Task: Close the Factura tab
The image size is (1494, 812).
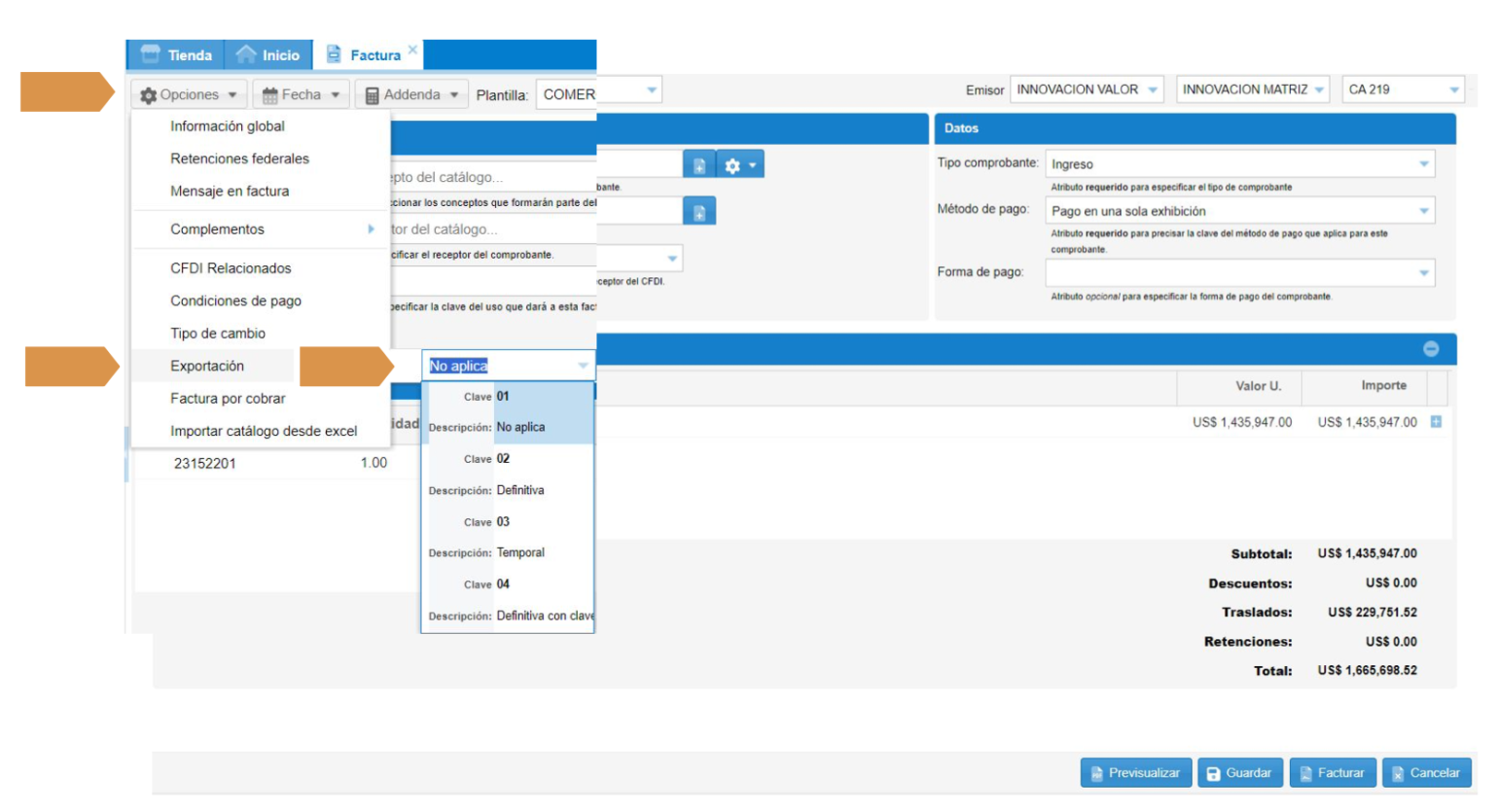Action: 412,50
